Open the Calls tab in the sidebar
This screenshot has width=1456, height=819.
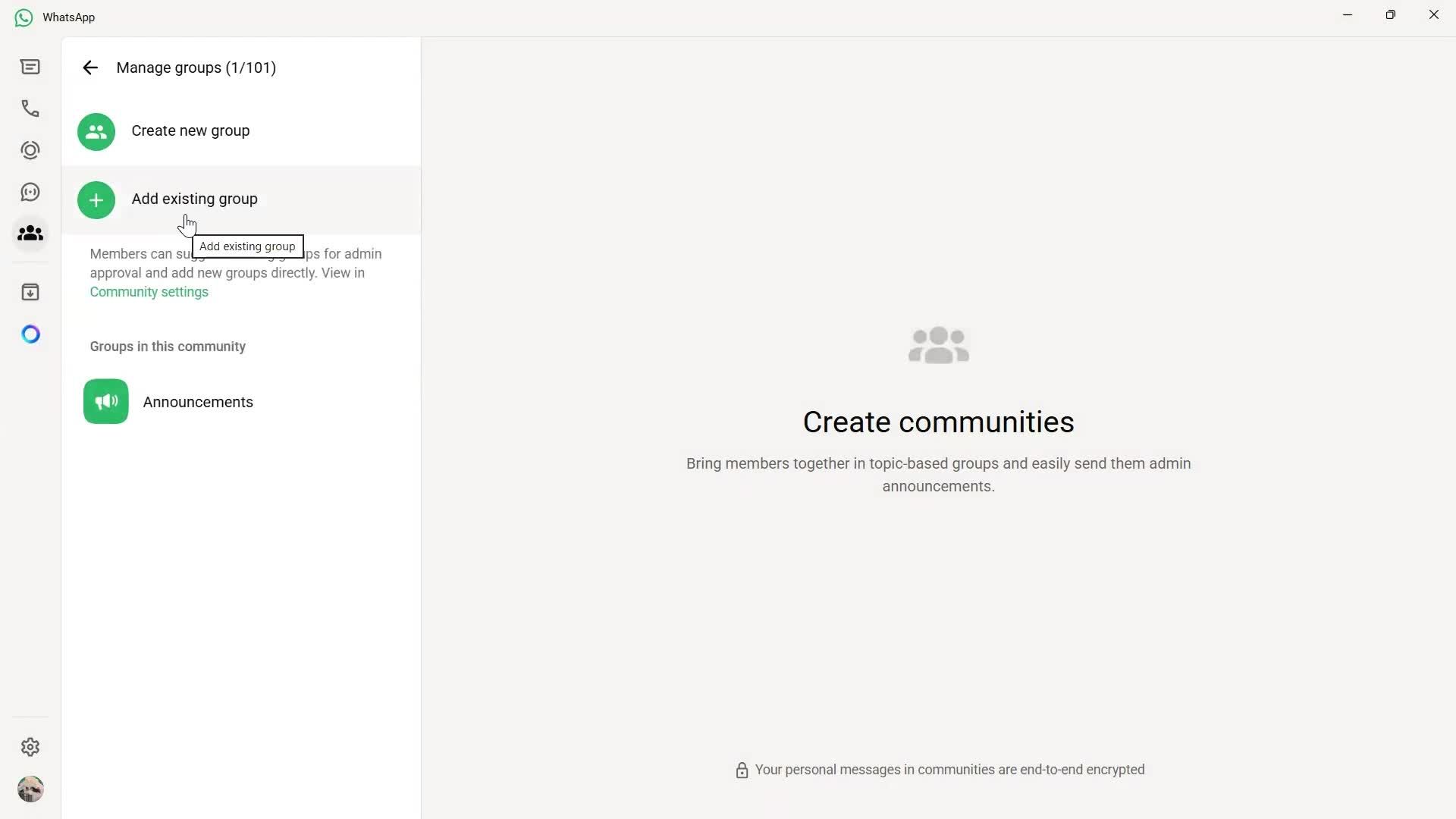click(30, 108)
